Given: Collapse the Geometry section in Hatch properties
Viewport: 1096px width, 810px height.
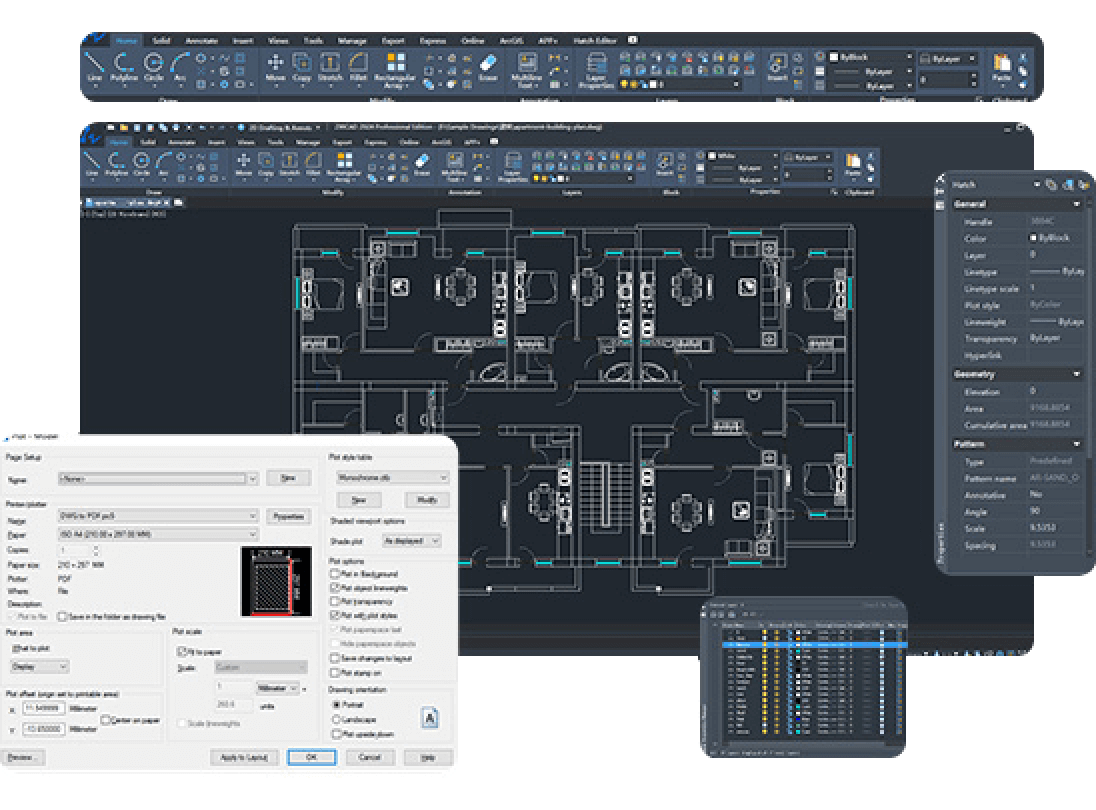Looking at the screenshot, I should 1077,374.
